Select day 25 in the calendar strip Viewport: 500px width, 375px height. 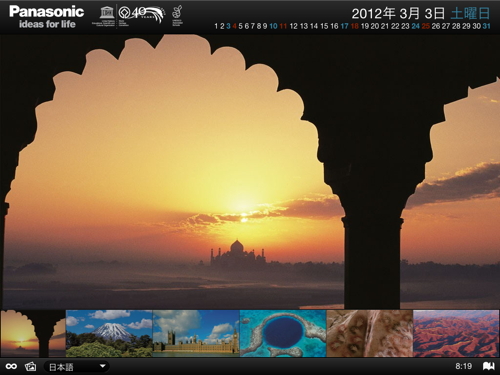pos(426,26)
